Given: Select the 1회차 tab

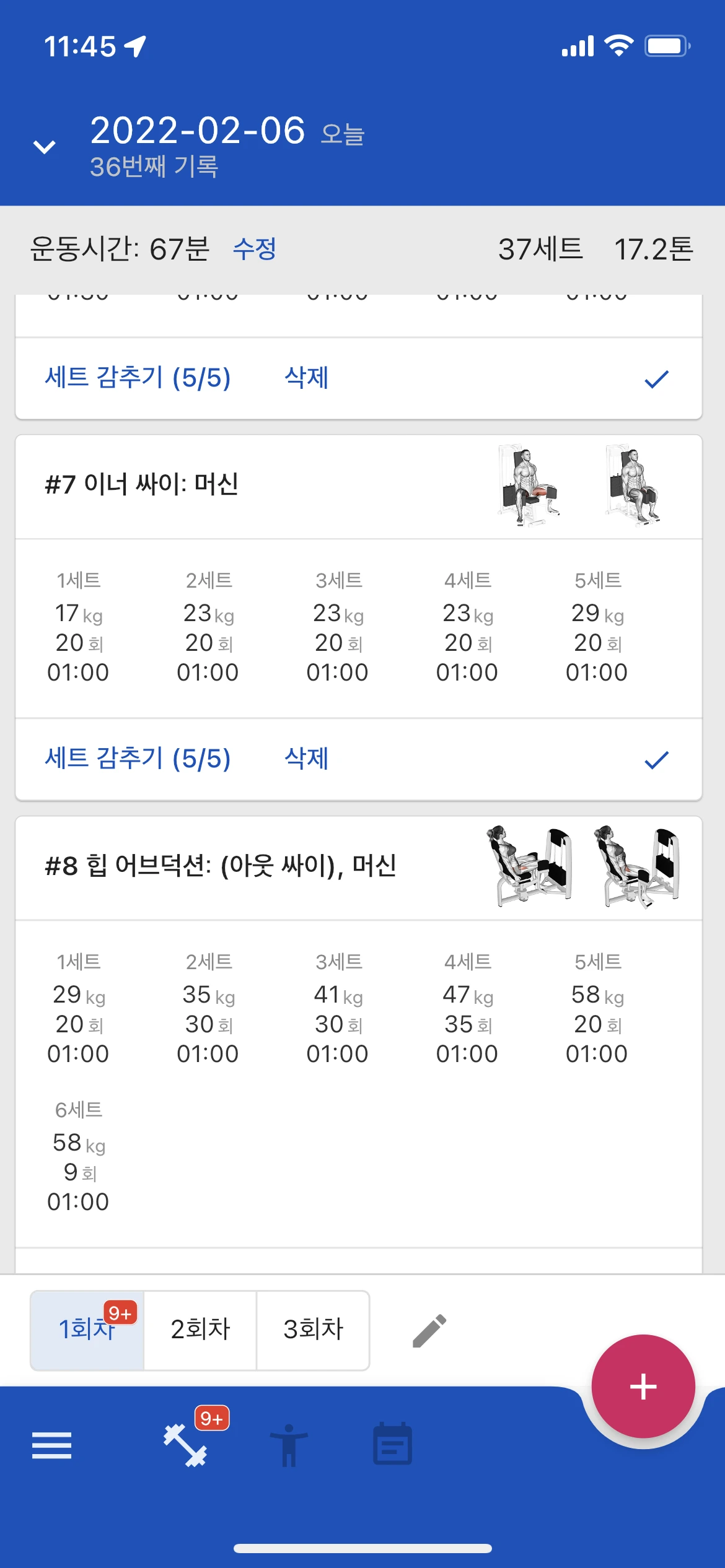Looking at the screenshot, I should point(87,1330).
